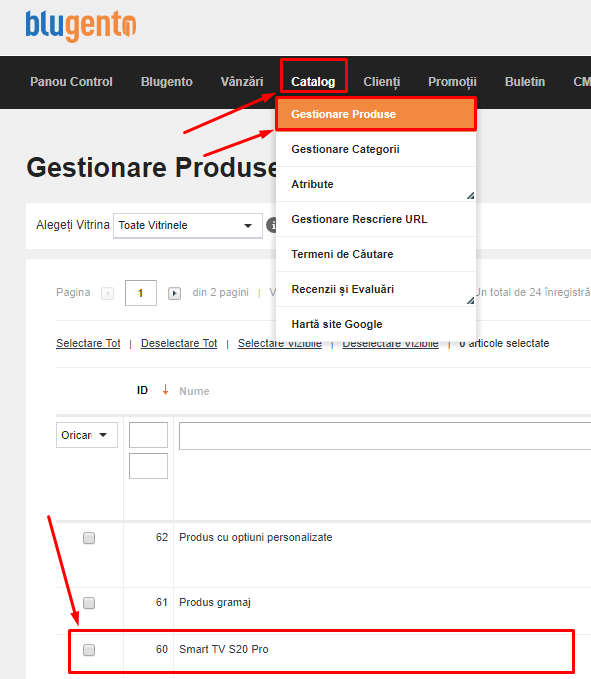591x679 pixels.
Task: Tick checkbox for Smart TV S20 Pro
Action: click(x=89, y=650)
